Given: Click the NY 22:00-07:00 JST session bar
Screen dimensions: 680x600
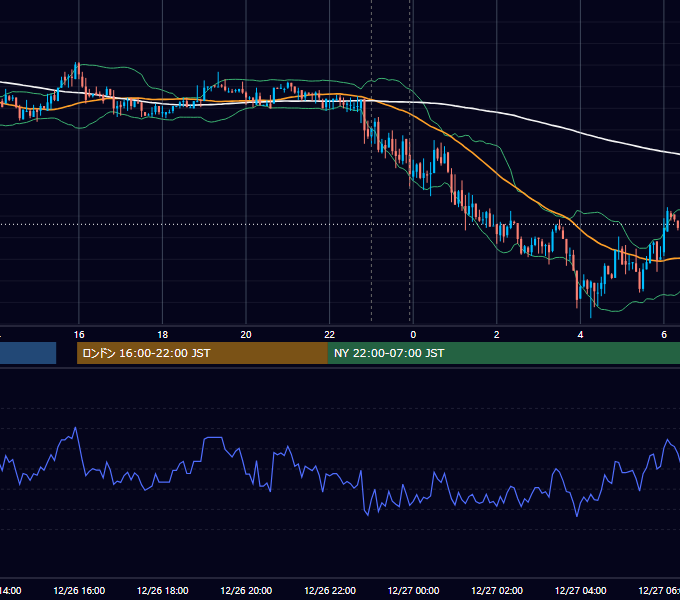Looking at the screenshot, I should (x=503, y=353).
